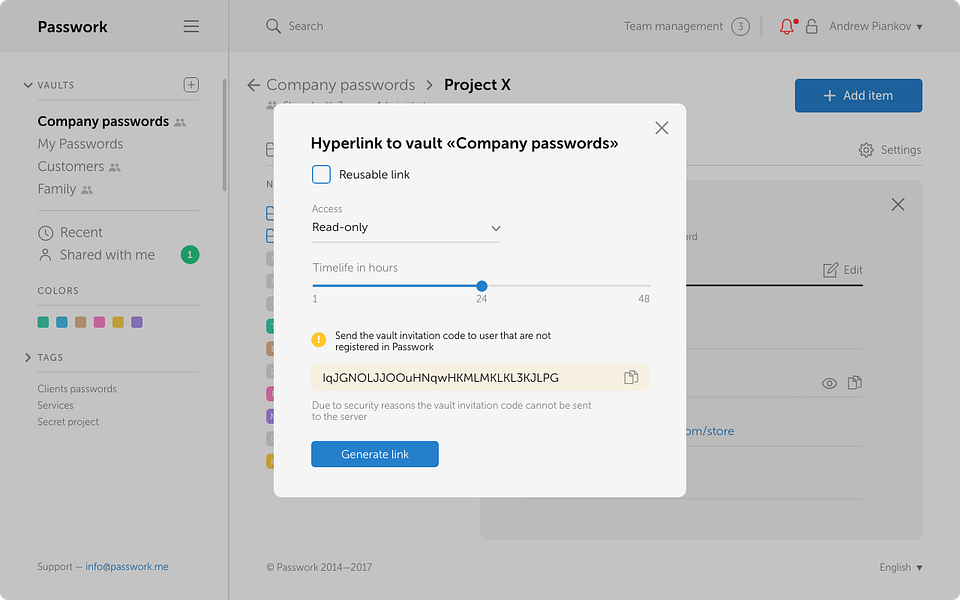Click the 48 hours slider mark

click(x=643, y=299)
